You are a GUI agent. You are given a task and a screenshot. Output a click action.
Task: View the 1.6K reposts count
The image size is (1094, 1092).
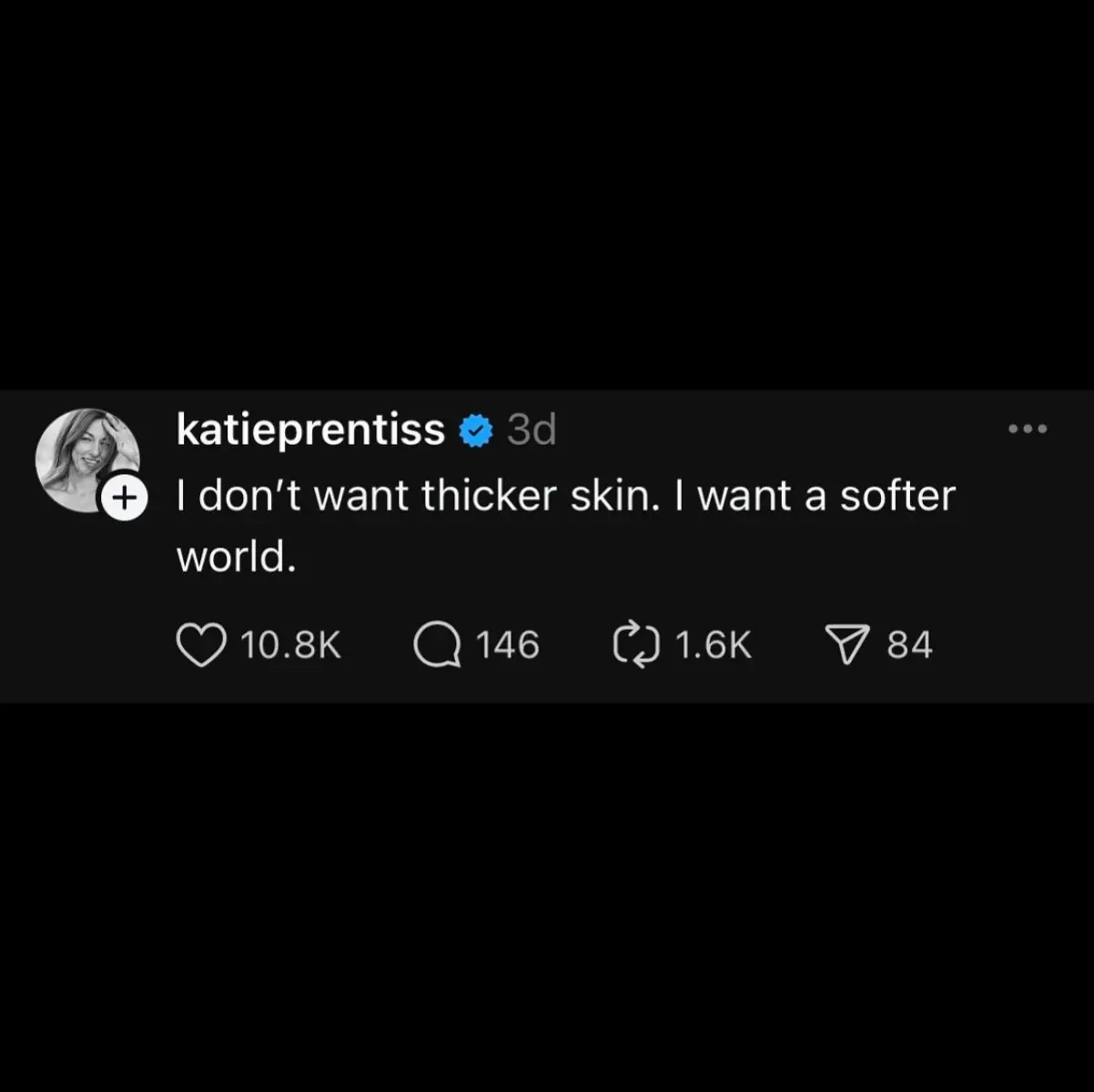point(714,645)
